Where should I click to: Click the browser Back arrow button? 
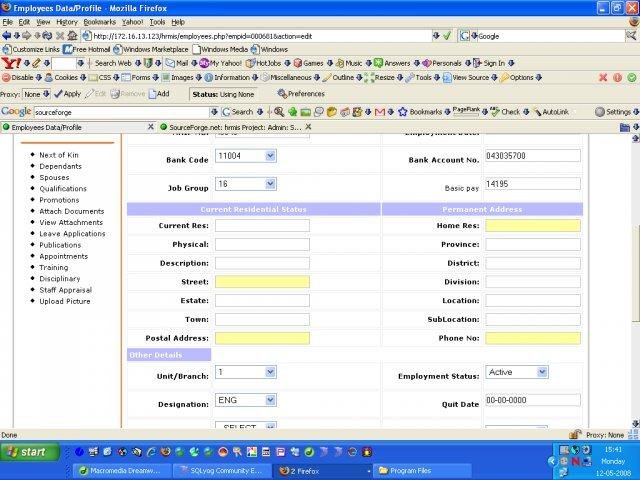(7, 36)
